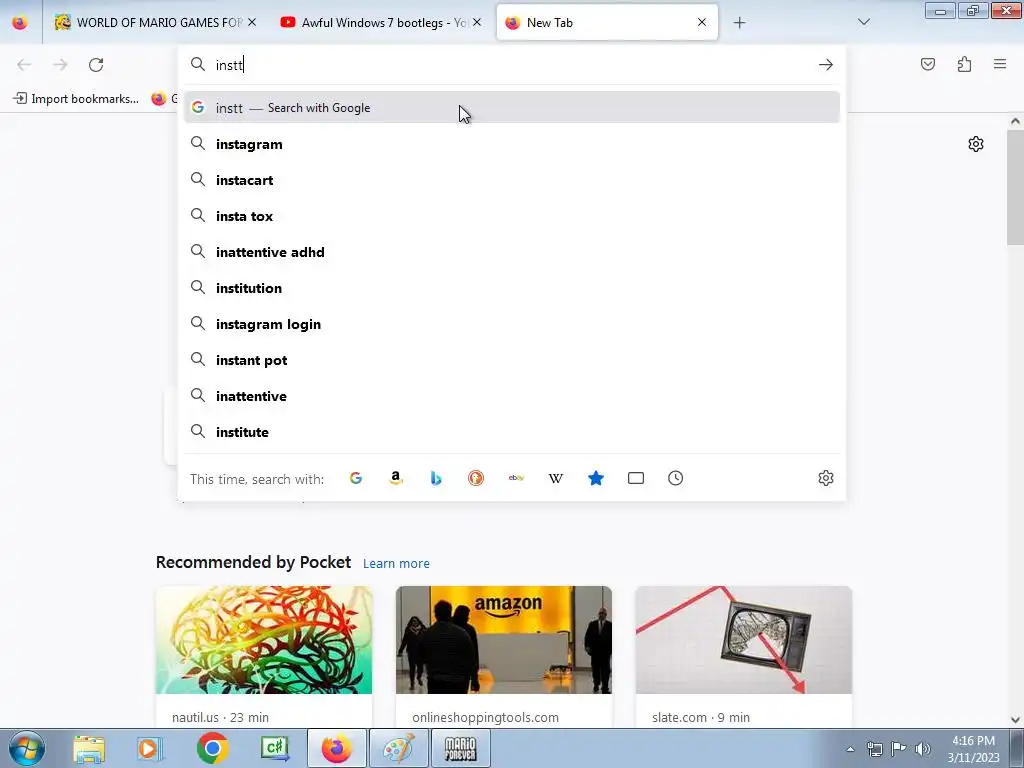Viewport: 1024px width, 768px height.
Task: Click the volume speaker tray icon
Action: coord(923,749)
